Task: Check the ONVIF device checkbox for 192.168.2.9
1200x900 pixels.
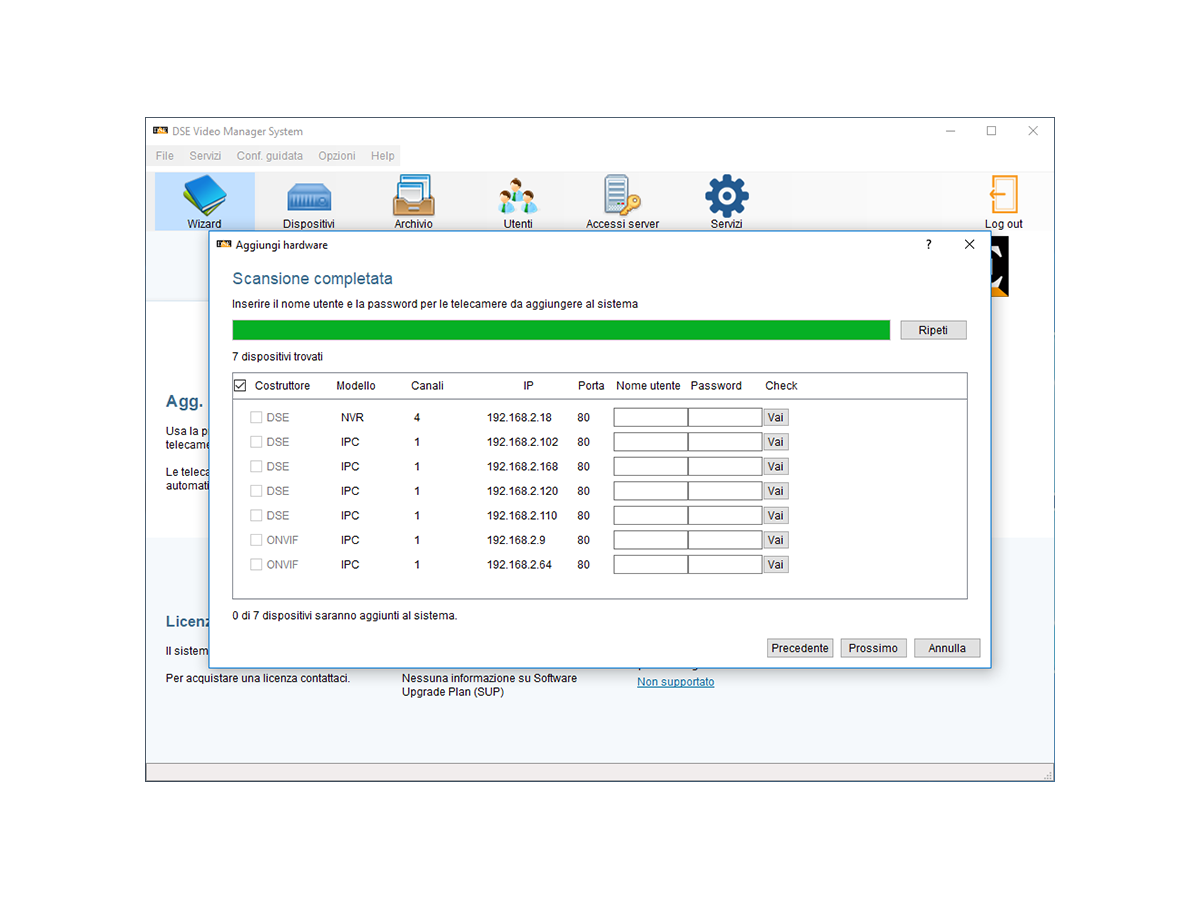Action: 256,540
